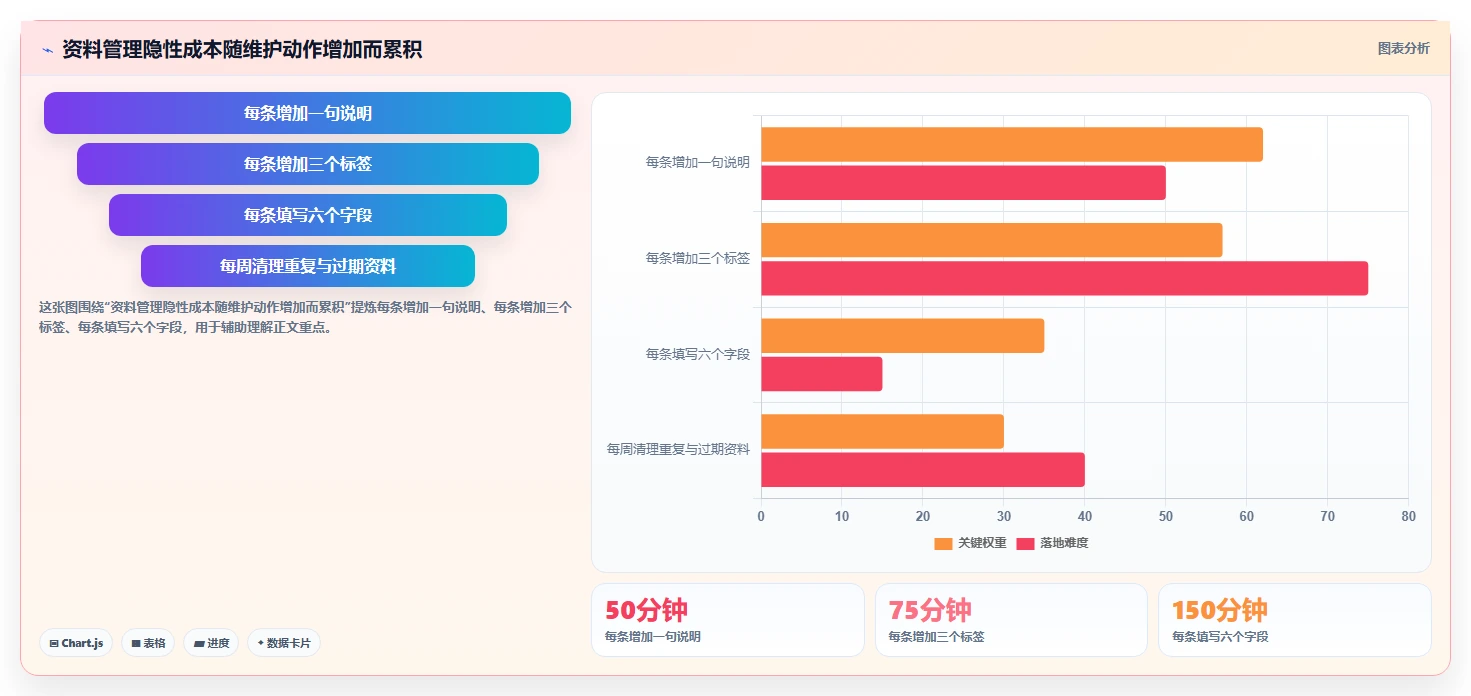This screenshot has height=696, width=1471.
Task: Click the x-axis tick value 20
Action: tap(923, 516)
